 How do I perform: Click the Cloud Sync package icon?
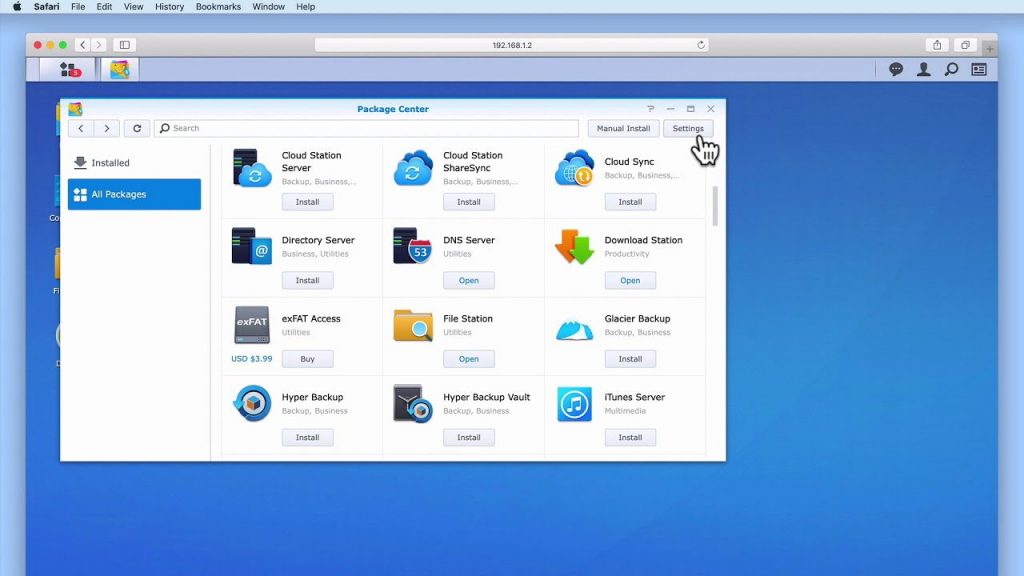pyautogui.click(x=574, y=168)
